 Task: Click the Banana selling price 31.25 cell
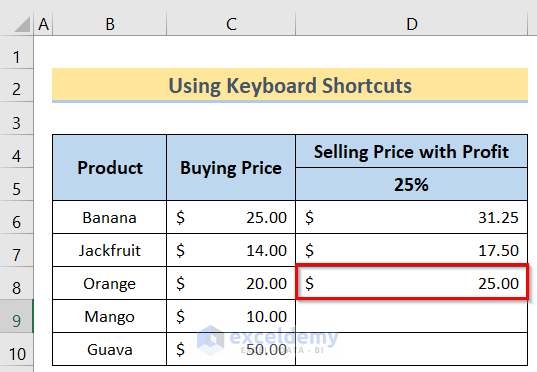coord(412,217)
